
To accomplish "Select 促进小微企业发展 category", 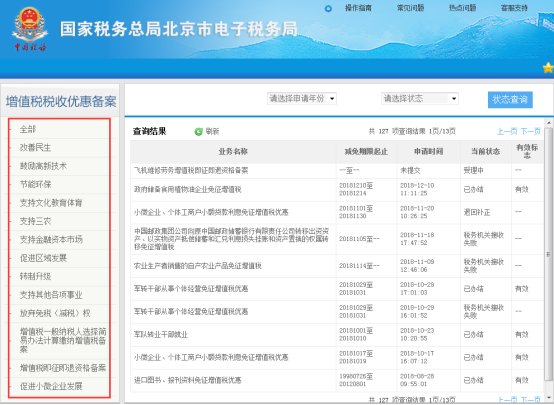I will (51, 386).
